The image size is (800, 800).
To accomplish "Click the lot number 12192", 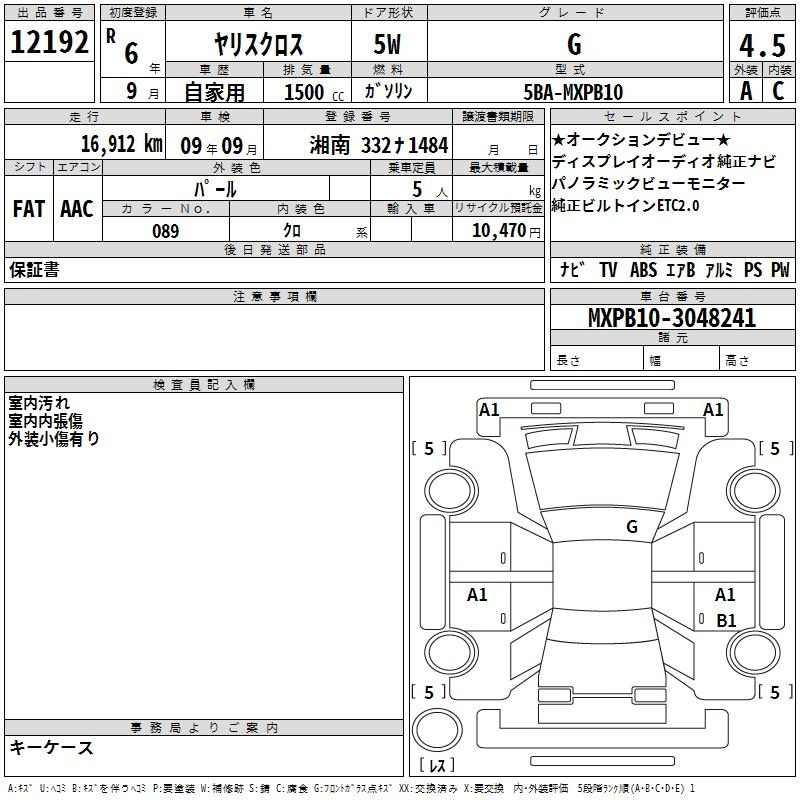I will click(49, 42).
